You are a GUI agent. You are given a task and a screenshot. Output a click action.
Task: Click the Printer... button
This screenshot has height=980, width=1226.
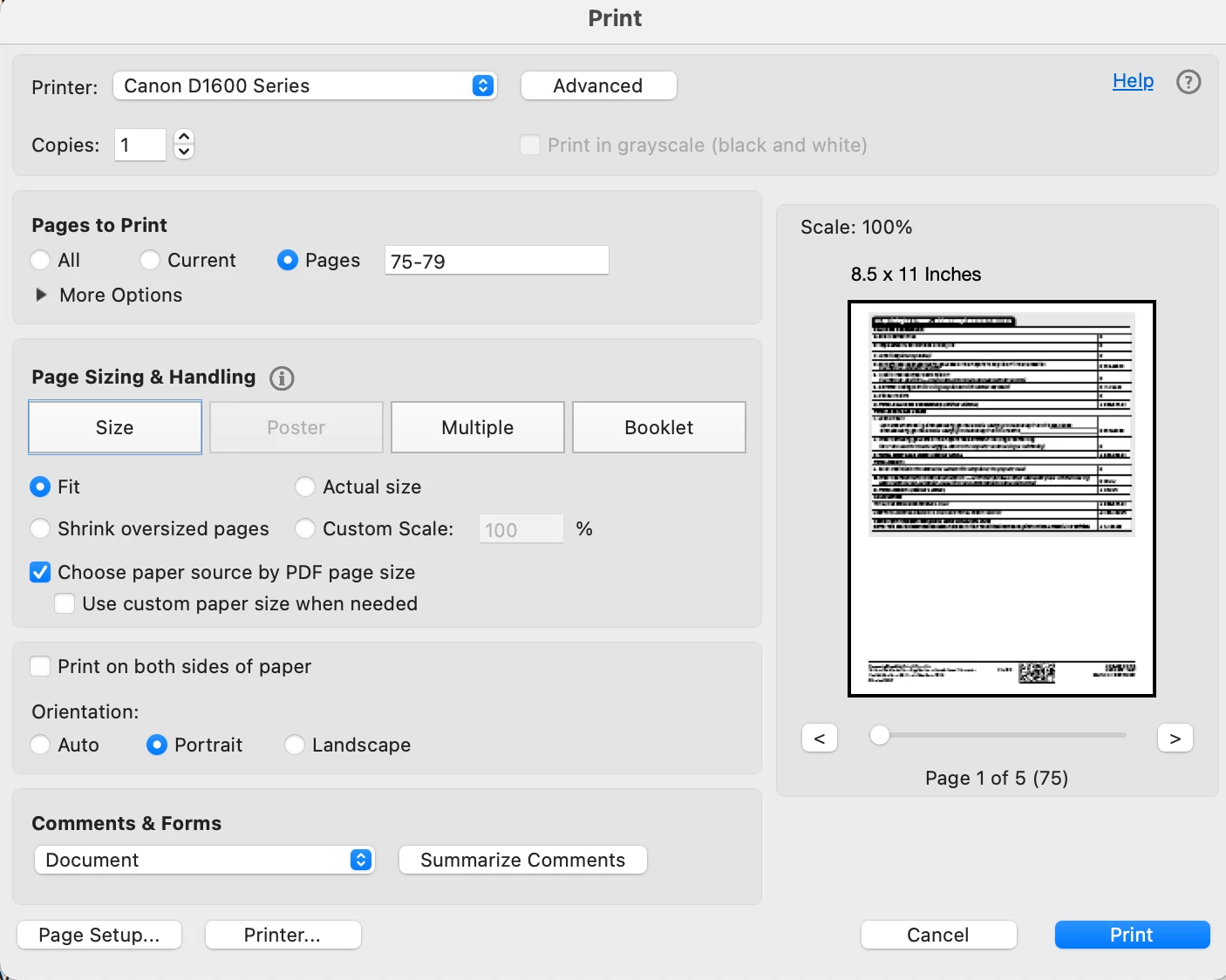[x=283, y=935]
